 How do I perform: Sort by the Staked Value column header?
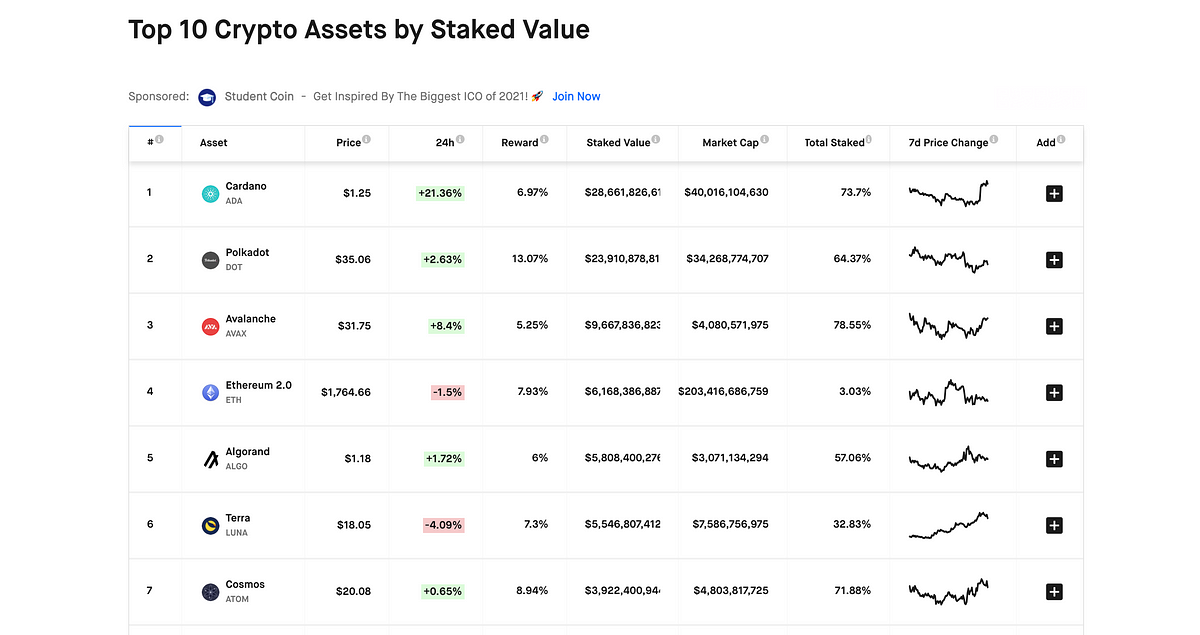coord(618,143)
